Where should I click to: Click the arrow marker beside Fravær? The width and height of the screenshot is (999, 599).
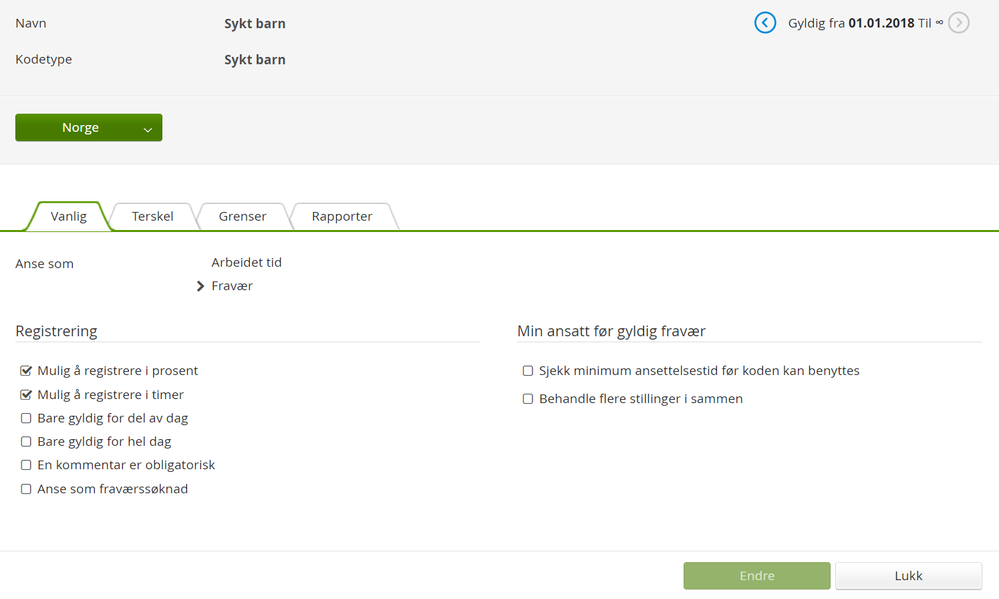pos(201,286)
